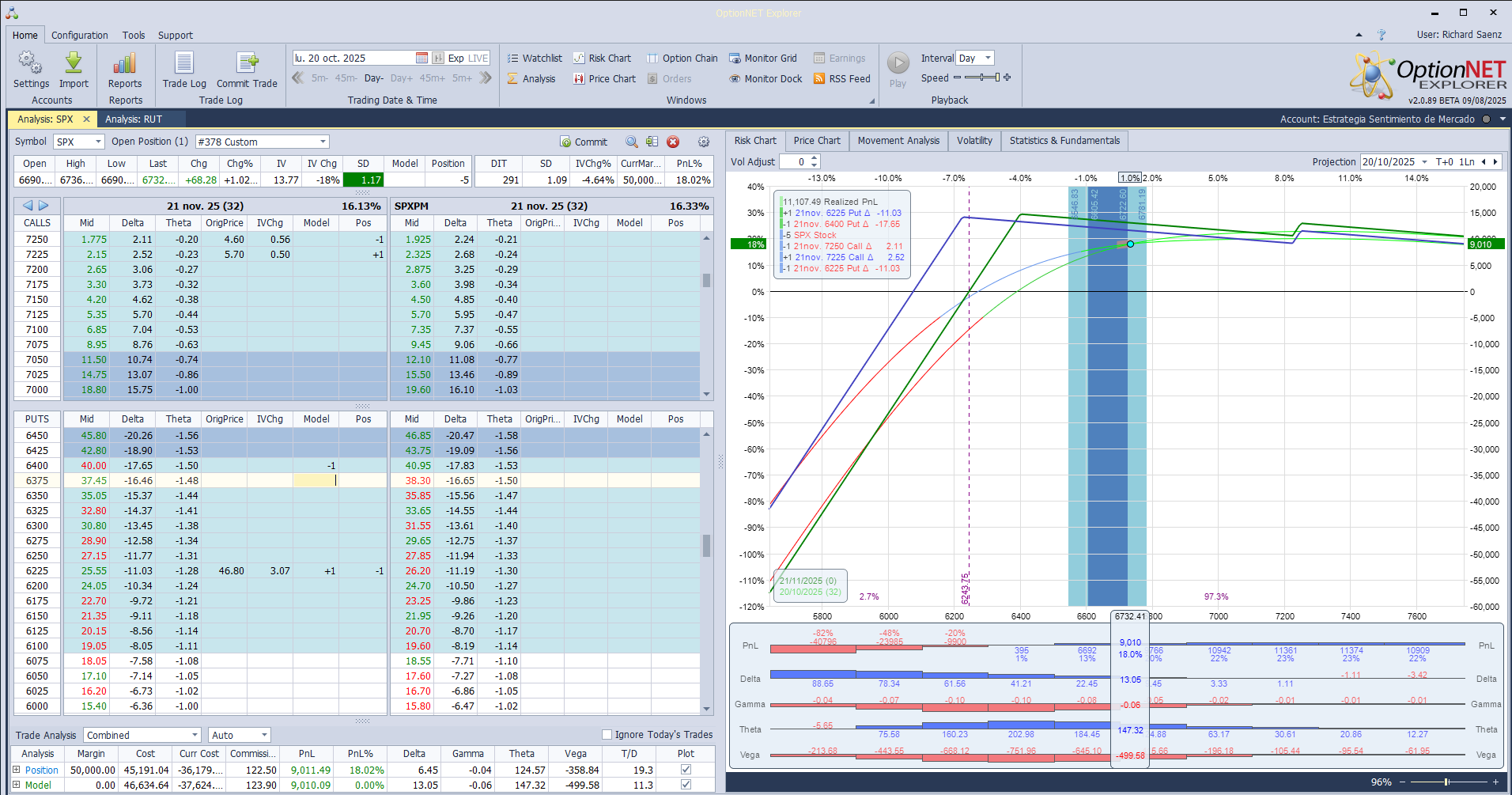
Task: Click the previous expiration left arrow
Action: coord(28,205)
